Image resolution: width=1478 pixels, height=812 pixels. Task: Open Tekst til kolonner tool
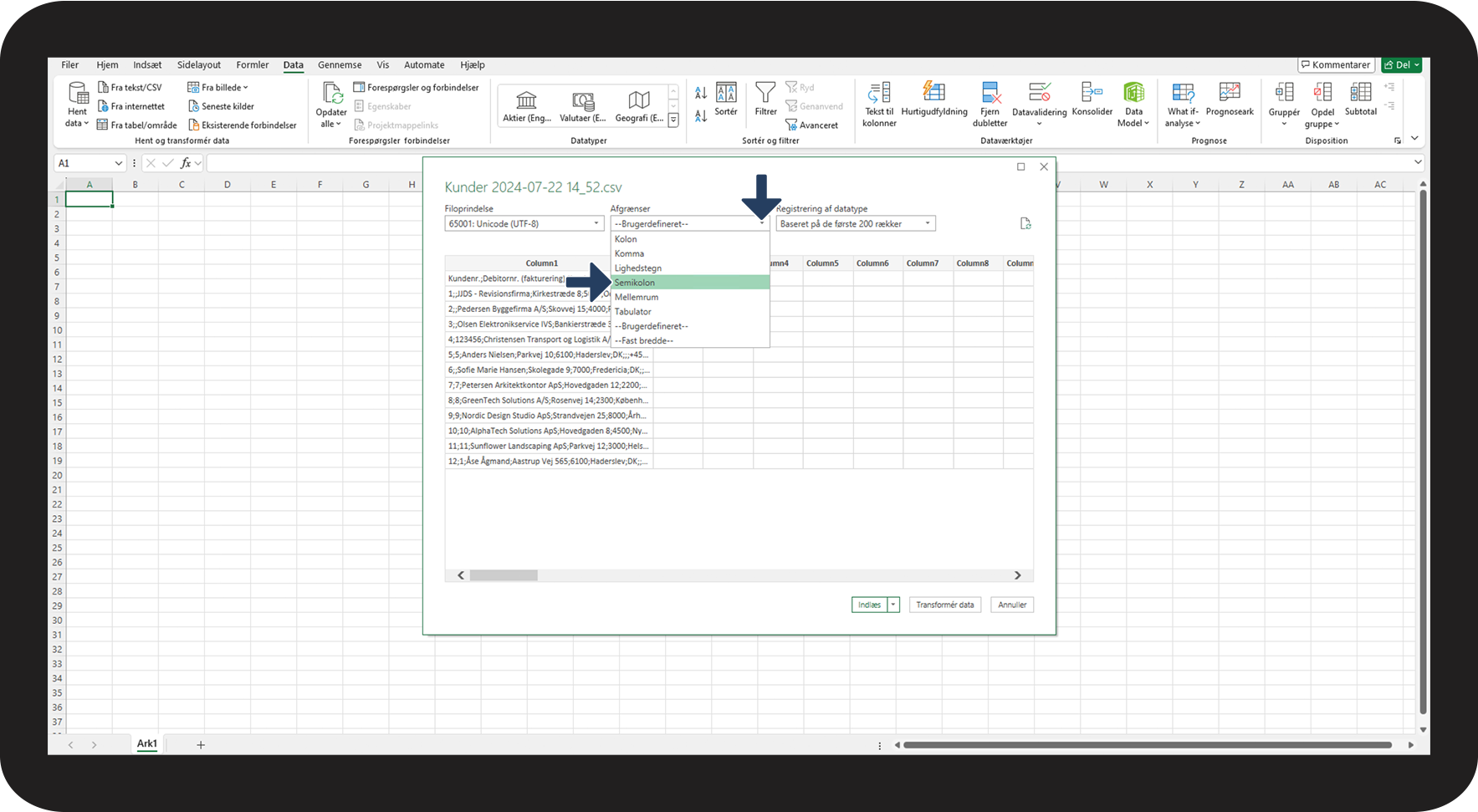[x=879, y=92]
